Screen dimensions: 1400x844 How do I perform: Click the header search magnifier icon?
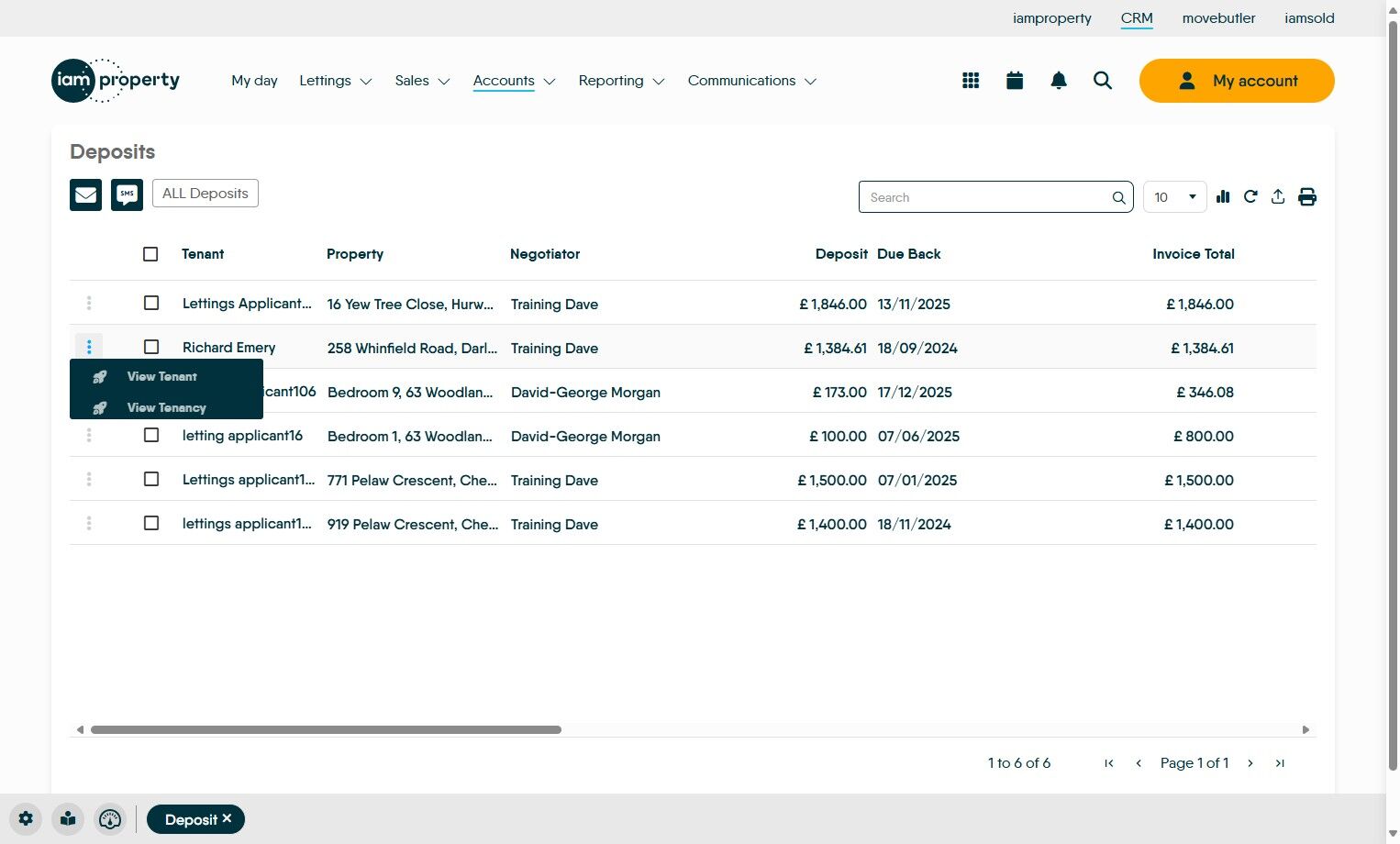(1103, 81)
